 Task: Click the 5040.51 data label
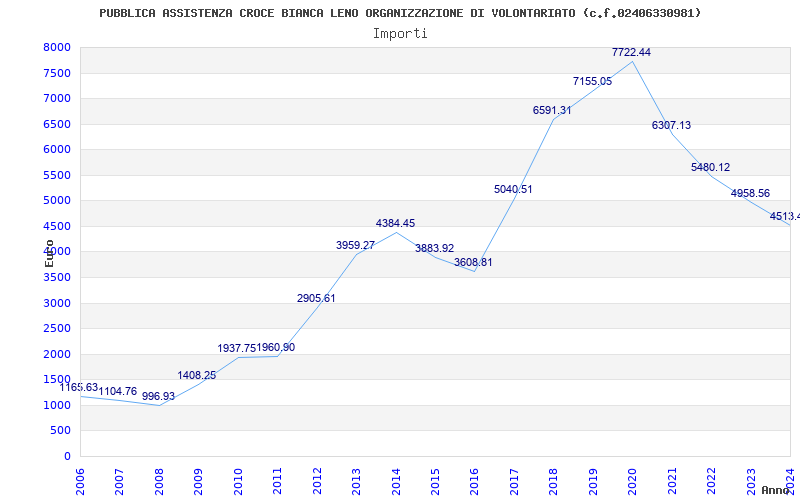tap(513, 189)
